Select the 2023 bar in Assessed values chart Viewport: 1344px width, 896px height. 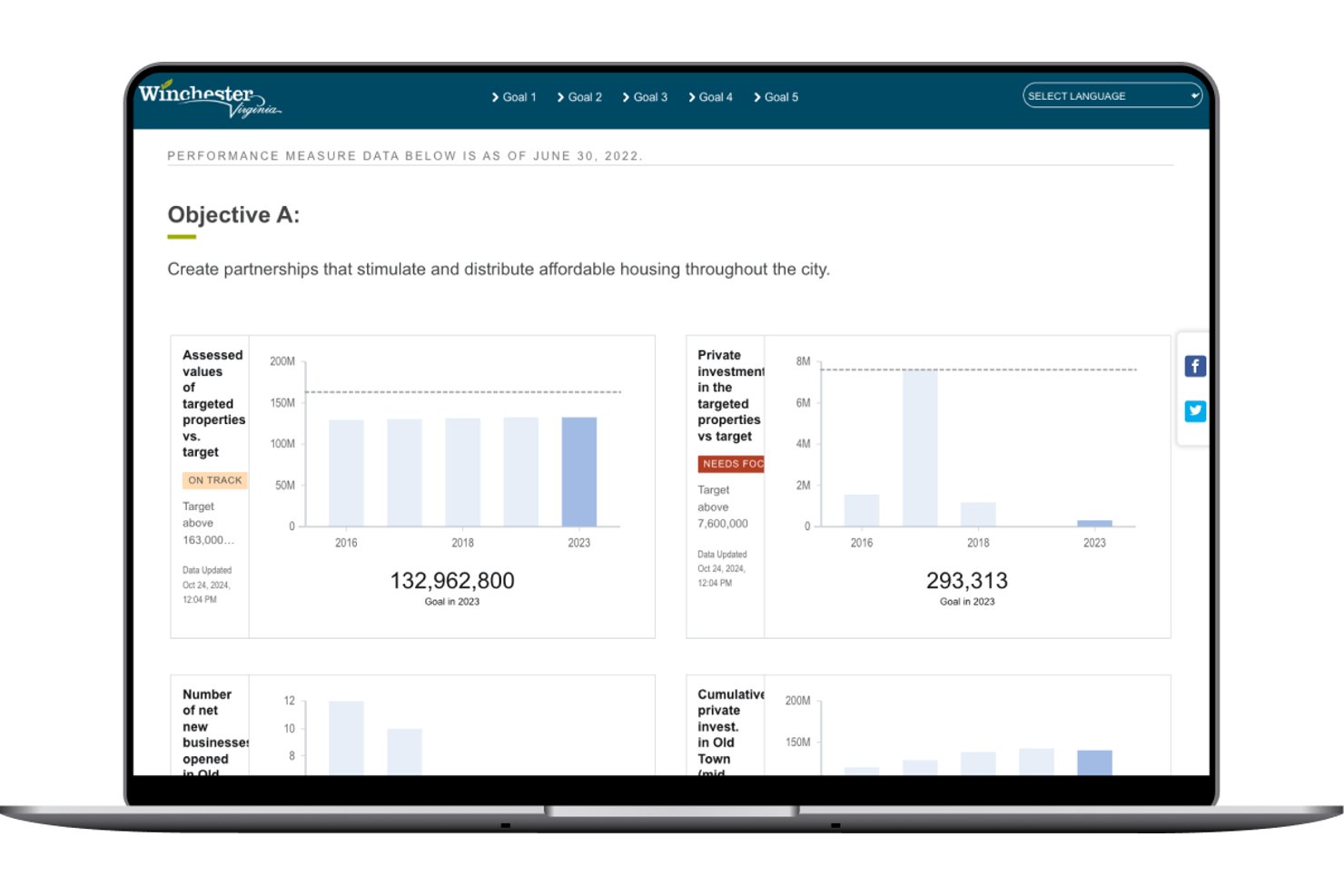(579, 472)
